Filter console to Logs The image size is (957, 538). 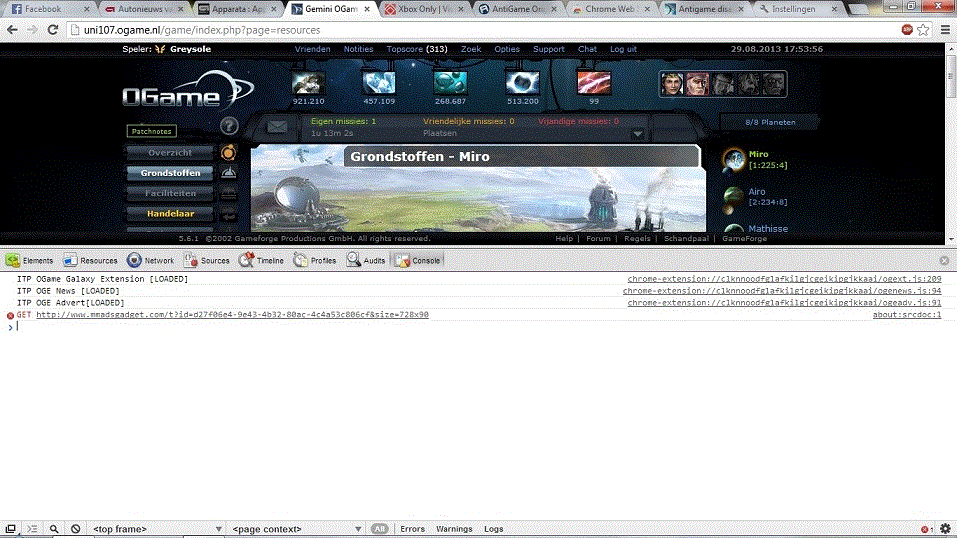tap(494, 529)
